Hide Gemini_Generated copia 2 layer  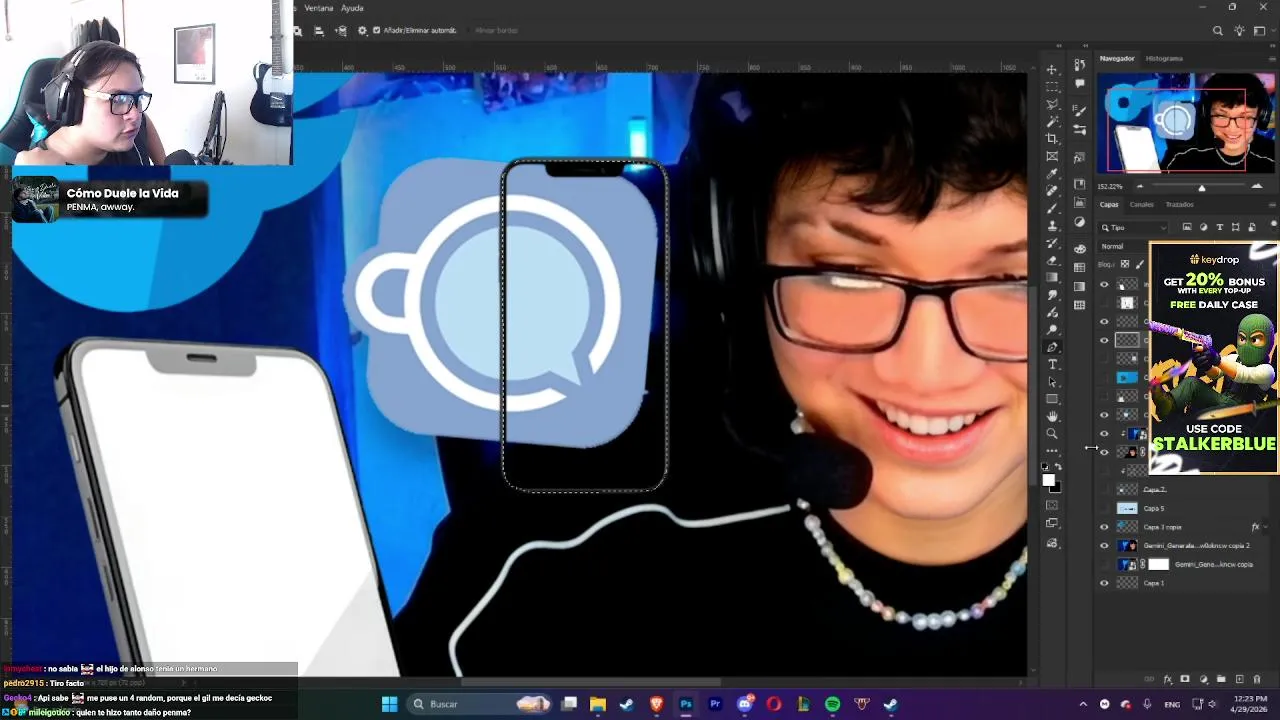1104,546
